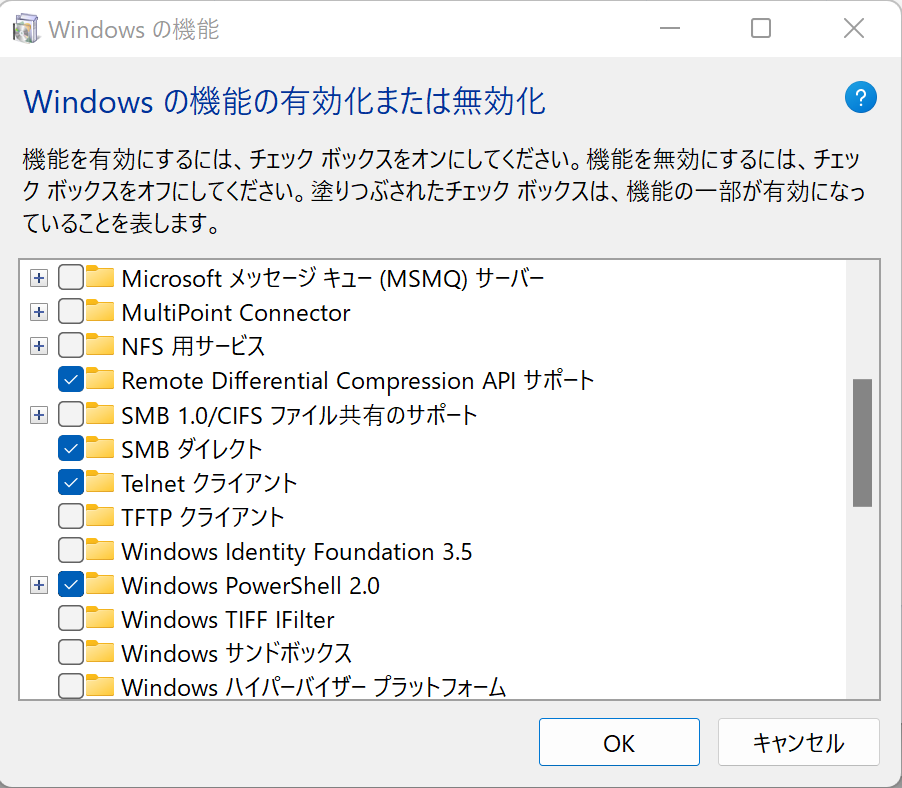
Task: Click the folder icon beside Windows TIFF IFilter
Action: (x=100, y=619)
